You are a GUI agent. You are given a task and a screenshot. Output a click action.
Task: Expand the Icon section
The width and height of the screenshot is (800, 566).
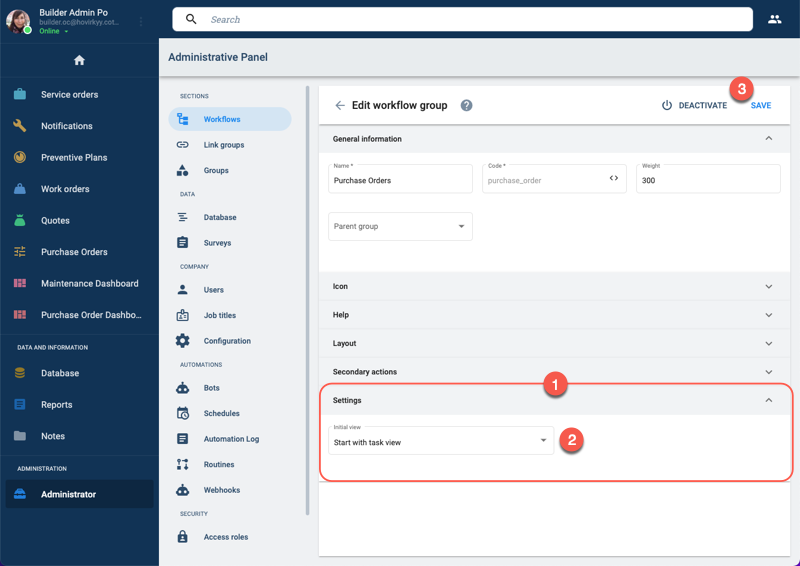click(x=768, y=287)
